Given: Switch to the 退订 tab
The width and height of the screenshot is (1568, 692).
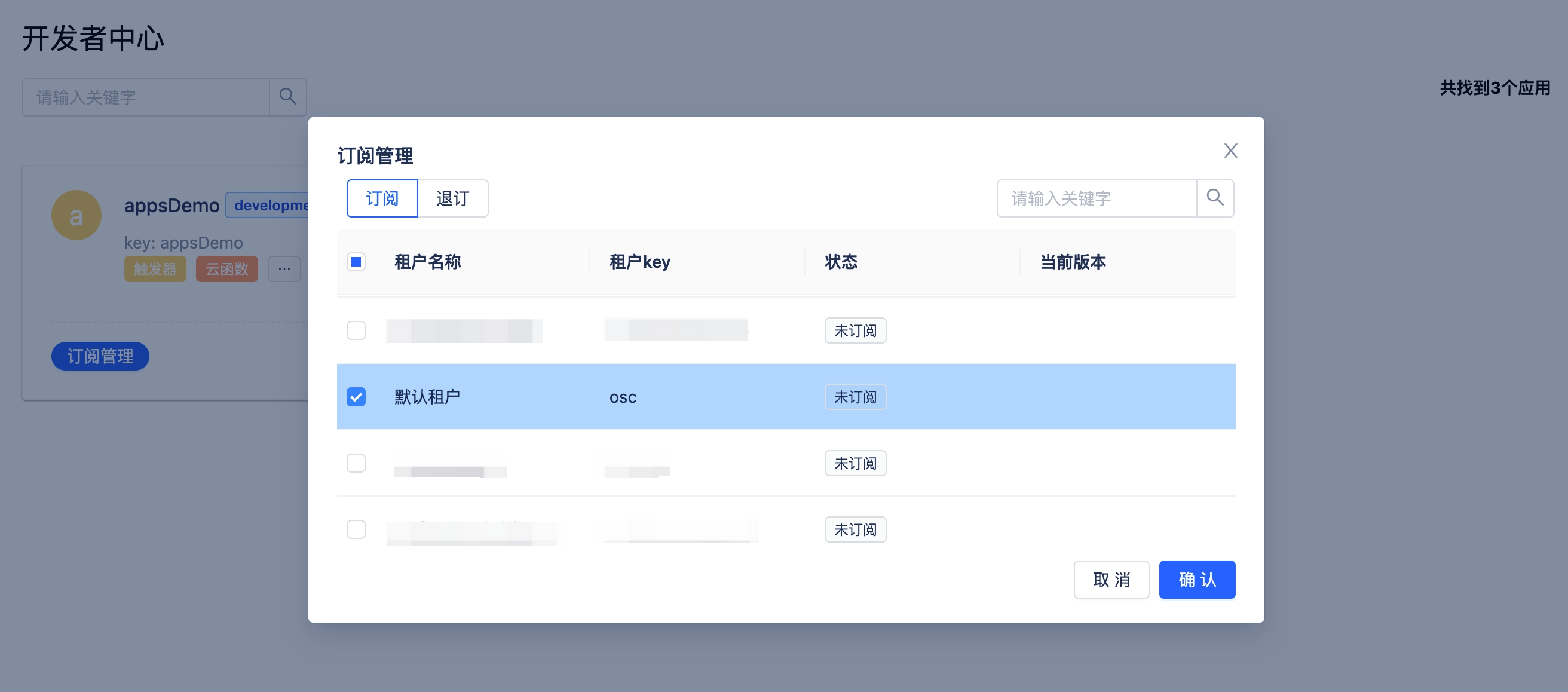Looking at the screenshot, I should 453,198.
